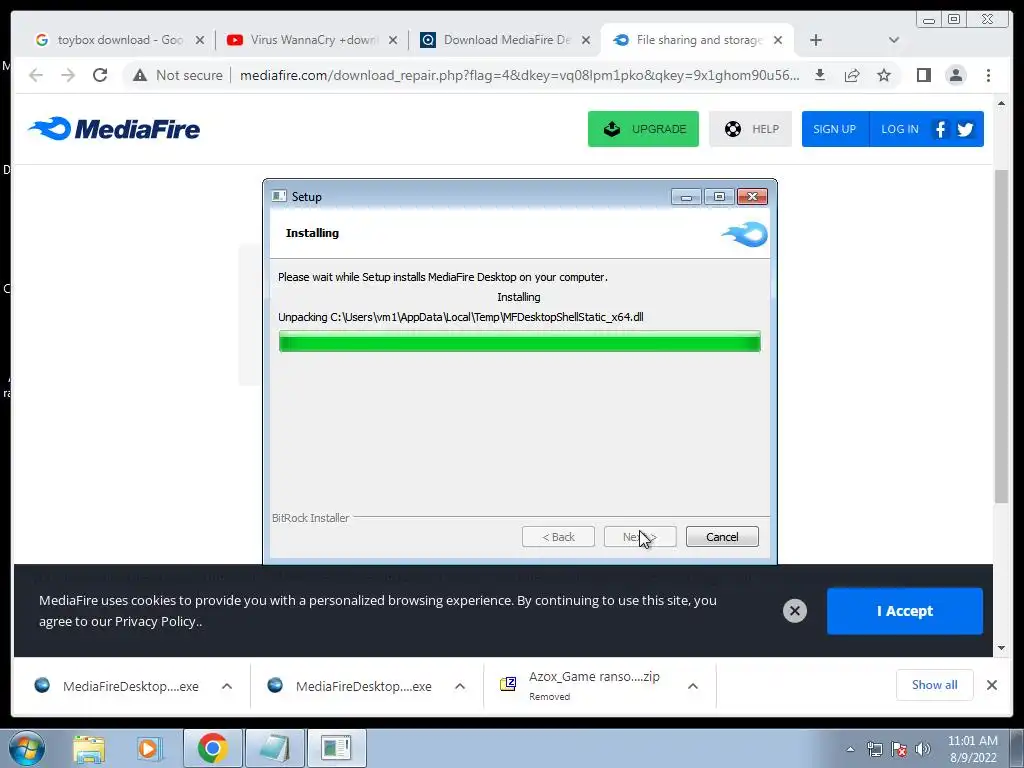
Task: Log in with the Facebook icon
Action: click(940, 129)
